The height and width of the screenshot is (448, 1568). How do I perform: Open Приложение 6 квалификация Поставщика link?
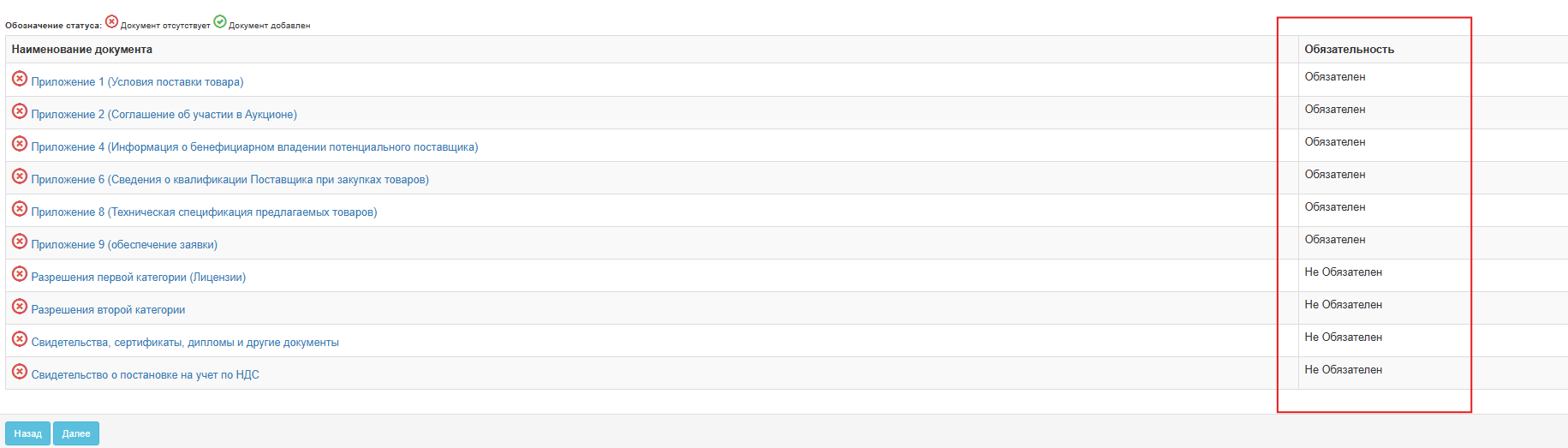230,180
